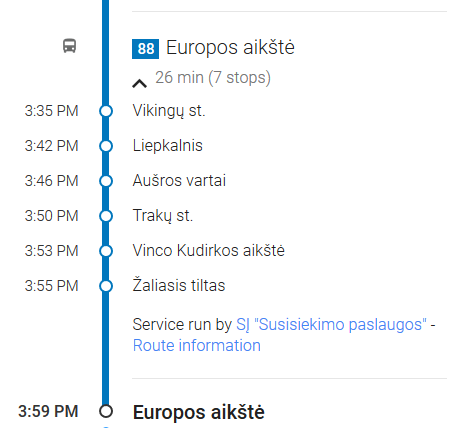
Task: Select the Aušros vartai stop marker circle
Action: click(106, 181)
